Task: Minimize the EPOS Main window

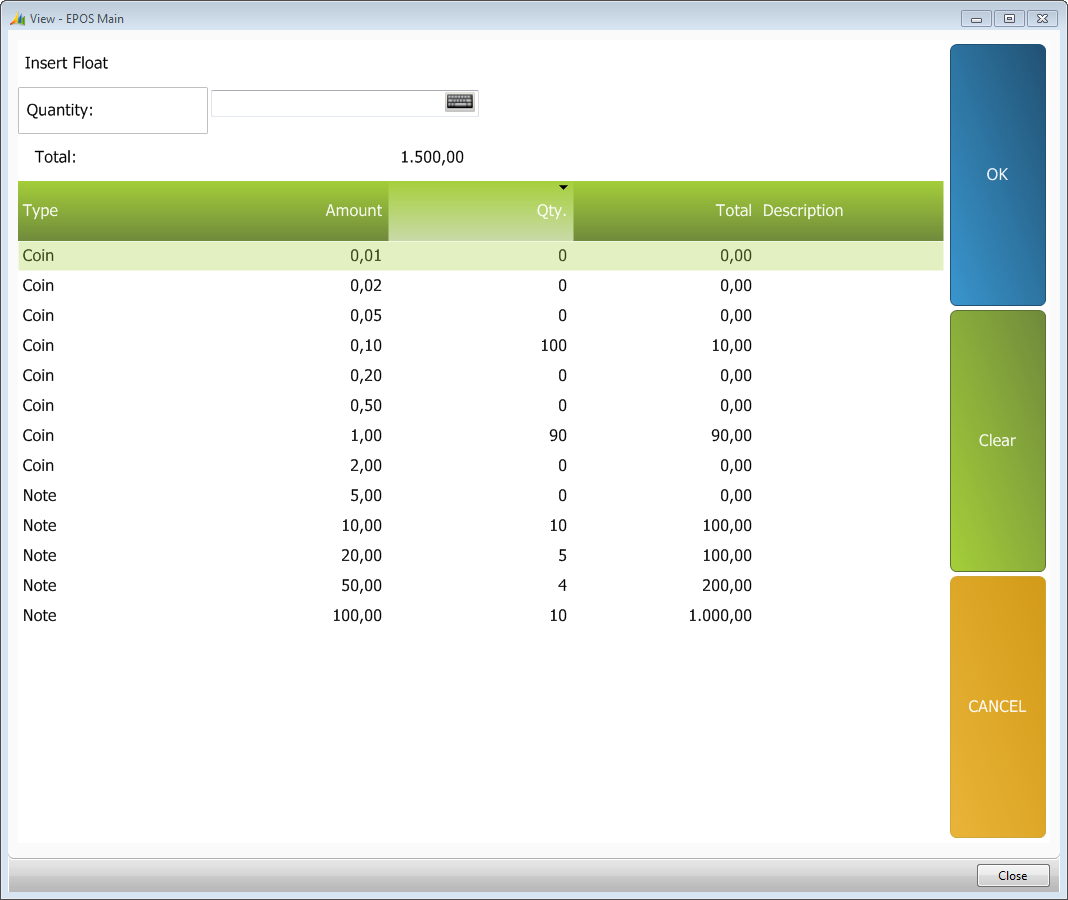Action: click(x=976, y=19)
